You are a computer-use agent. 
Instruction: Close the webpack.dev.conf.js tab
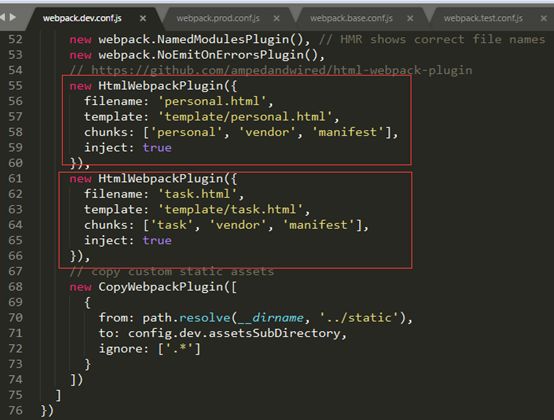(x=143, y=18)
